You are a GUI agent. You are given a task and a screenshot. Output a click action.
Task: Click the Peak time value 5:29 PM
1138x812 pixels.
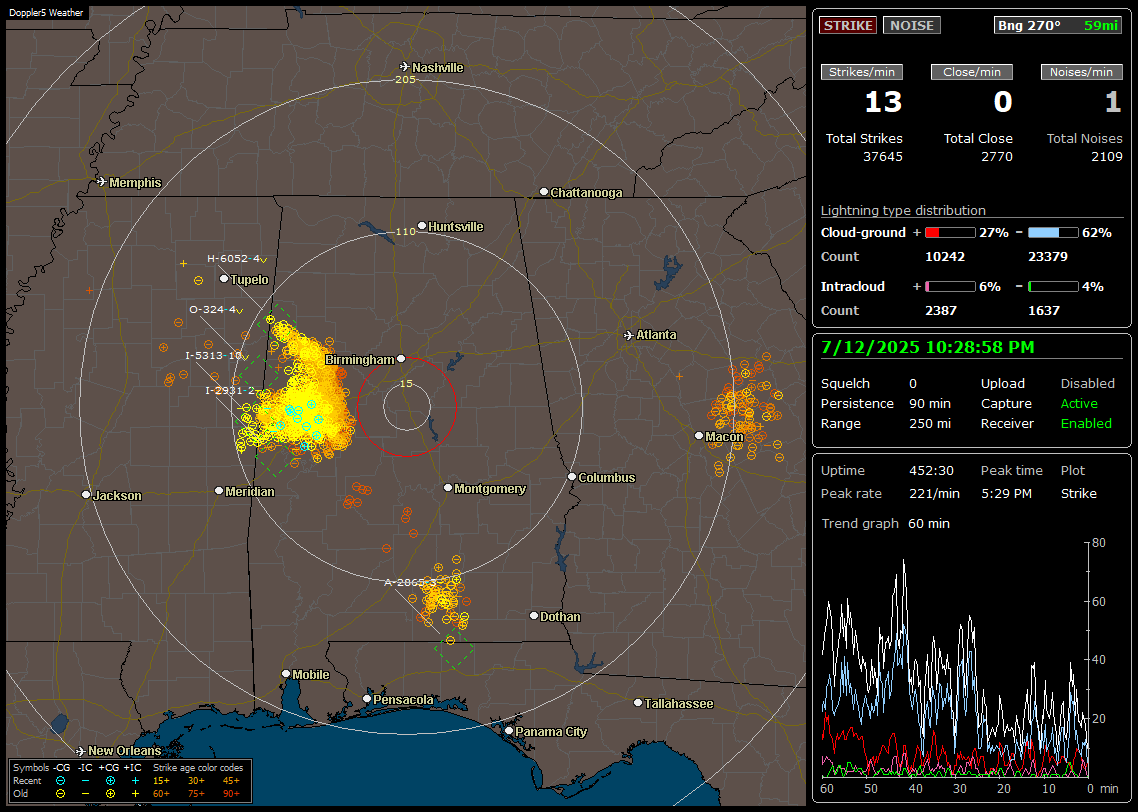(x=1006, y=493)
